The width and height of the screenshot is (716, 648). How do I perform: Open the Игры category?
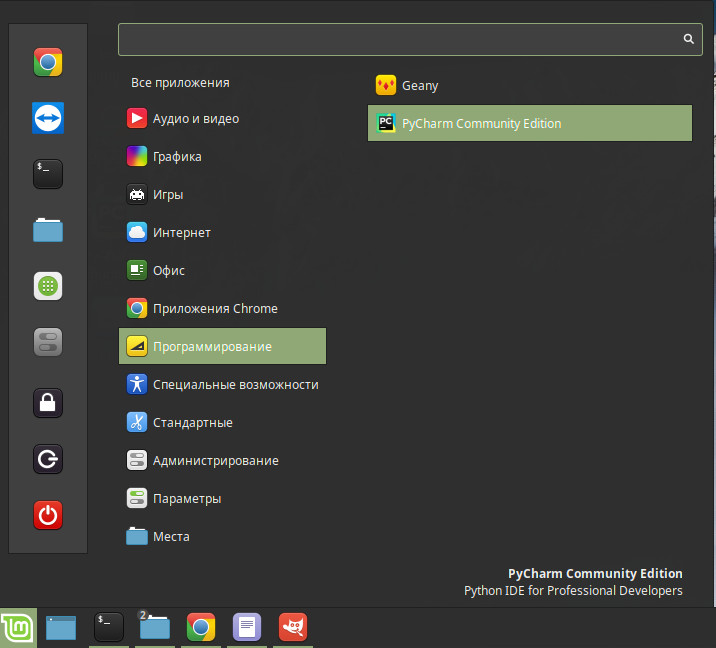[222, 195]
